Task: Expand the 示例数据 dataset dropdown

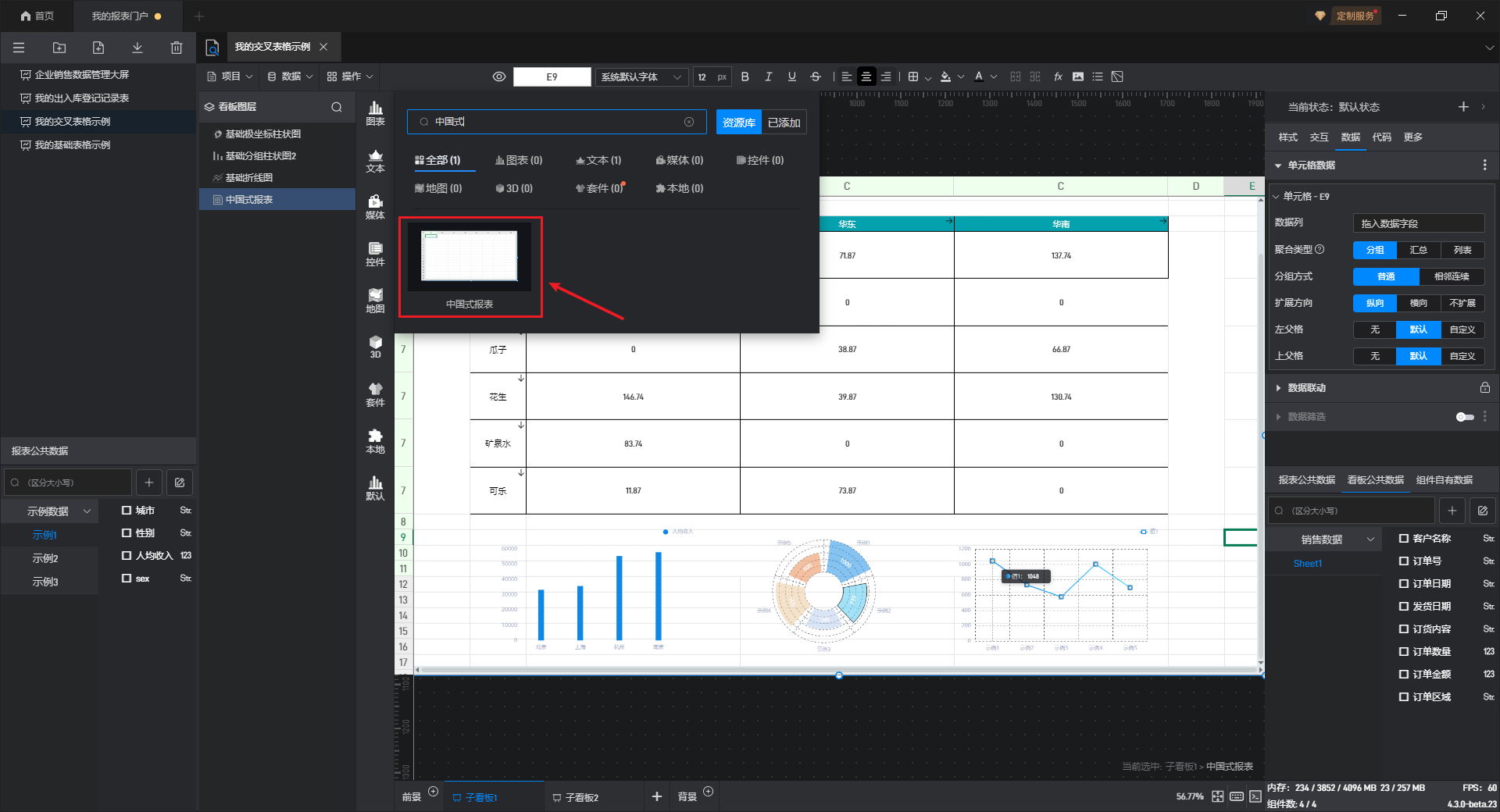Action: coord(51,512)
